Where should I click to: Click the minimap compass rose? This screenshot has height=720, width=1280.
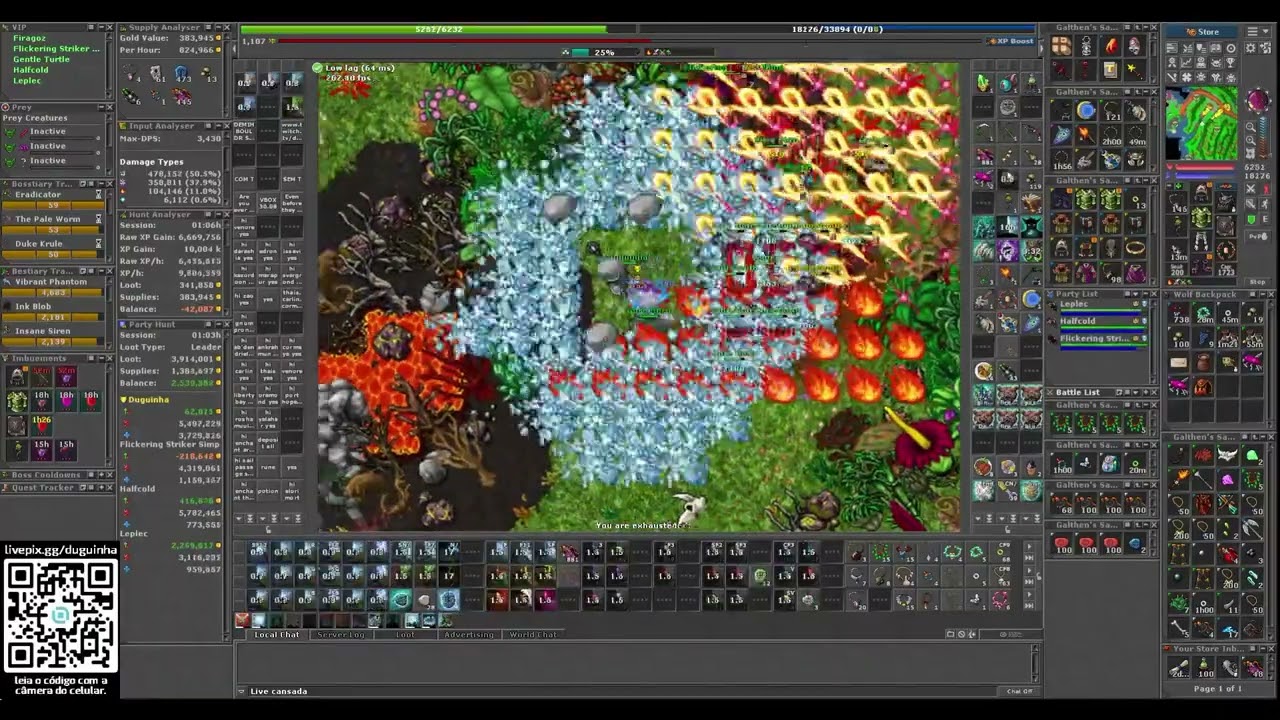click(x=1259, y=100)
